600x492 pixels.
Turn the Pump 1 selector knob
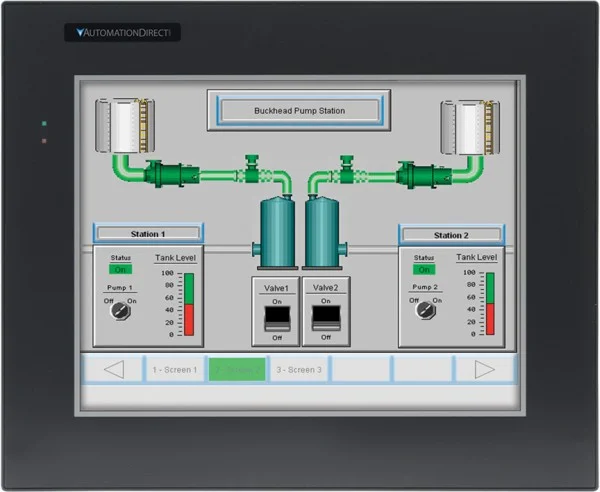(x=120, y=310)
